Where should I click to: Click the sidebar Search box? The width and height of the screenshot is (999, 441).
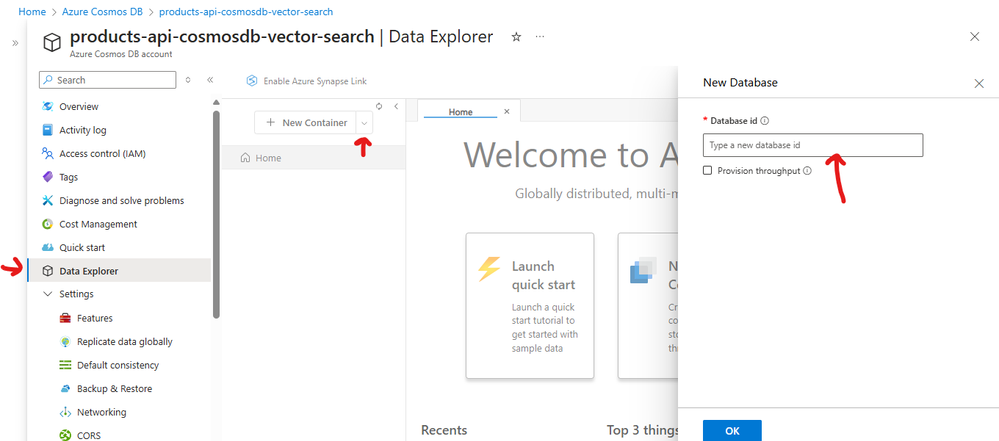tap(108, 80)
